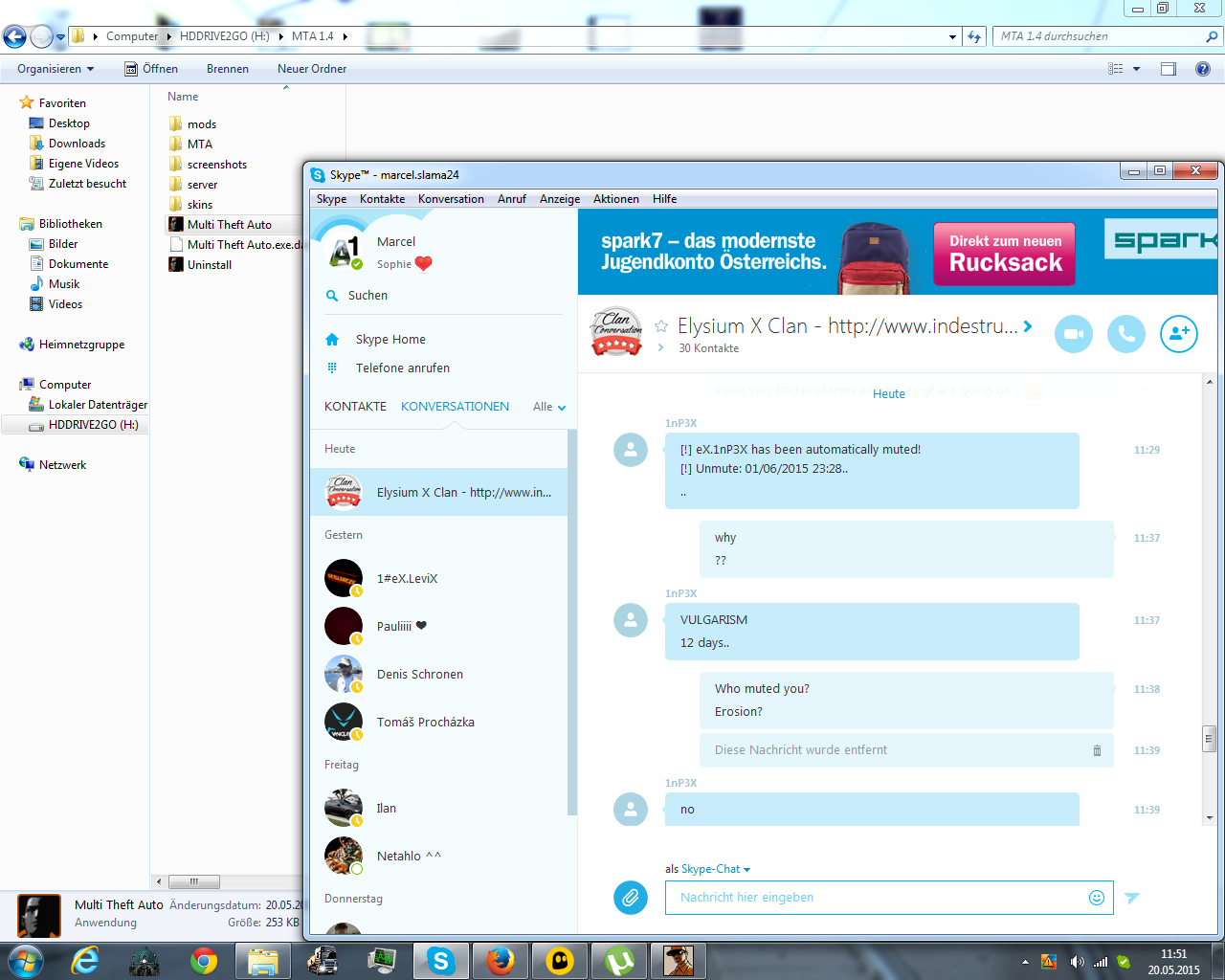Open the Konversation menu

[x=451, y=199]
